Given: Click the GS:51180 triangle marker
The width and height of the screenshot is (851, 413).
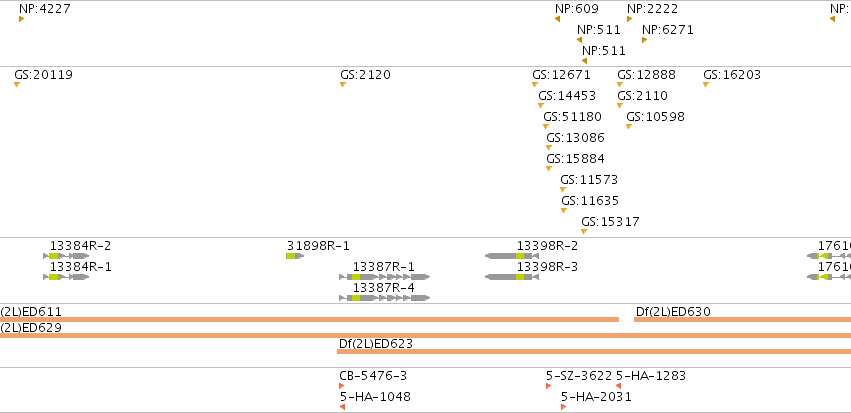Looking at the screenshot, I should pyautogui.click(x=546, y=126).
